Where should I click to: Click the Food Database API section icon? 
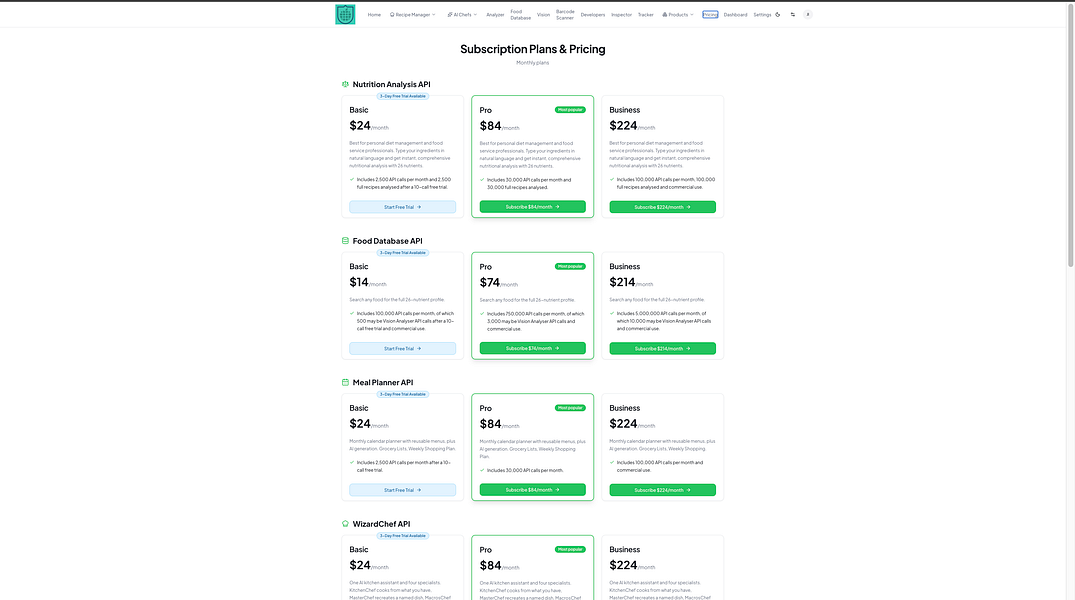(345, 241)
